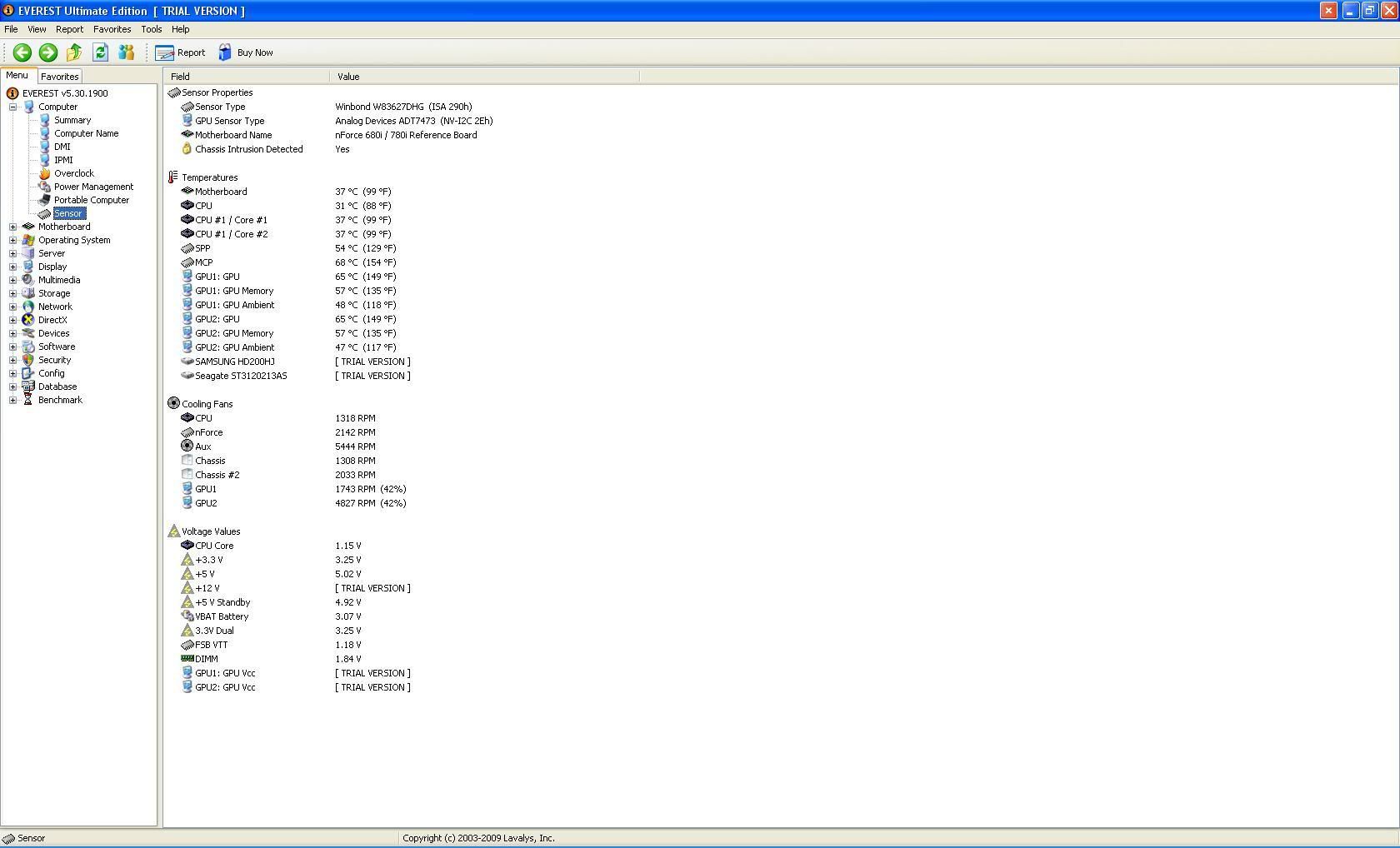Open the Tools menu
Image resolution: width=1400 pixels, height=848 pixels.
pos(151,29)
